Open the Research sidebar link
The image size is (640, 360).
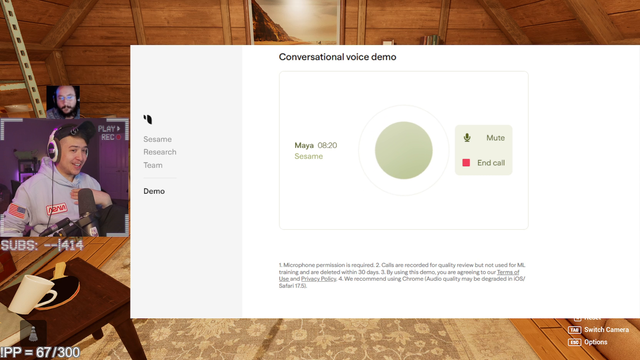click(160, 152)
